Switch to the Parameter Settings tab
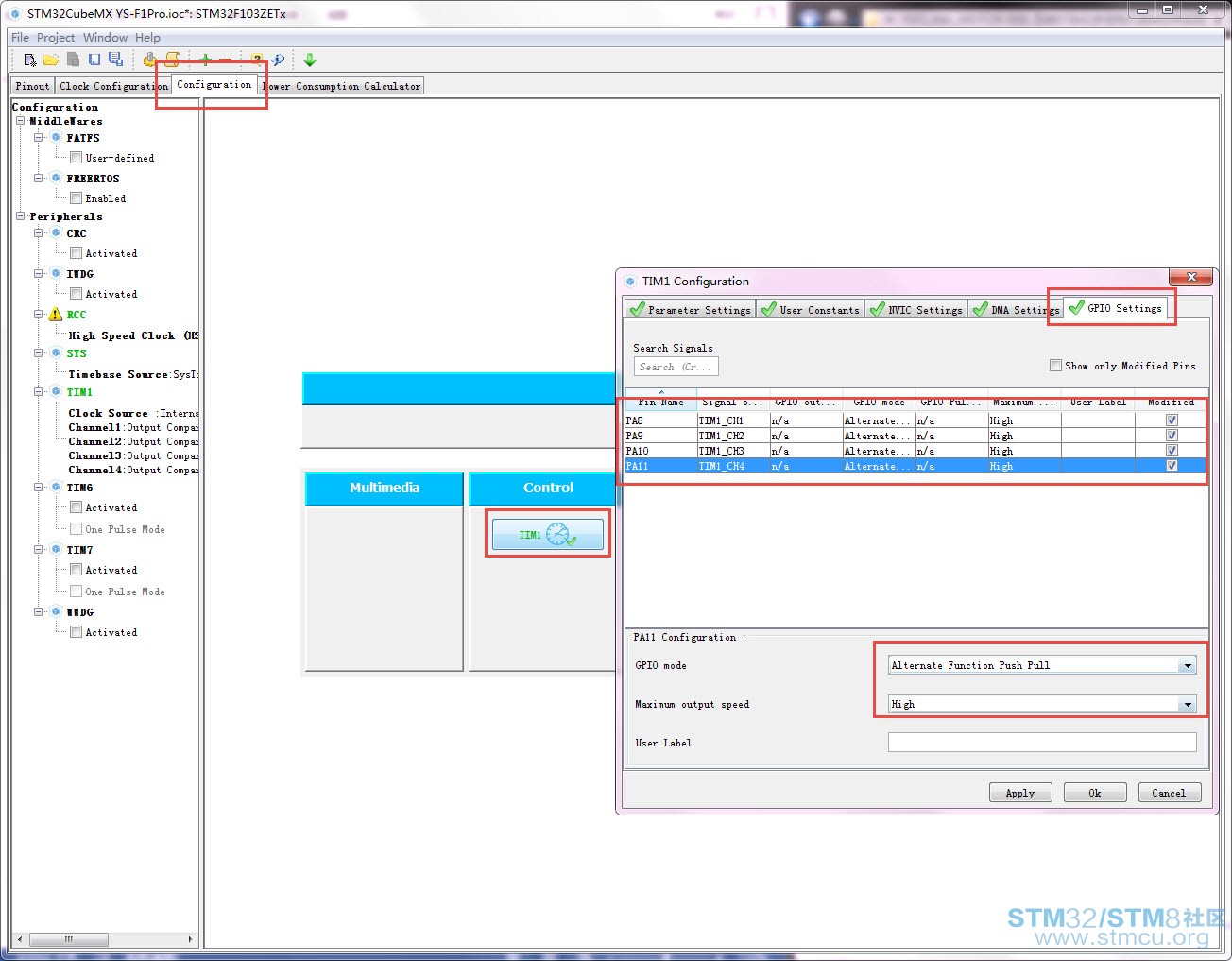Image resolution: width=1232 pixels, height=961 pixels. point(690,310)
